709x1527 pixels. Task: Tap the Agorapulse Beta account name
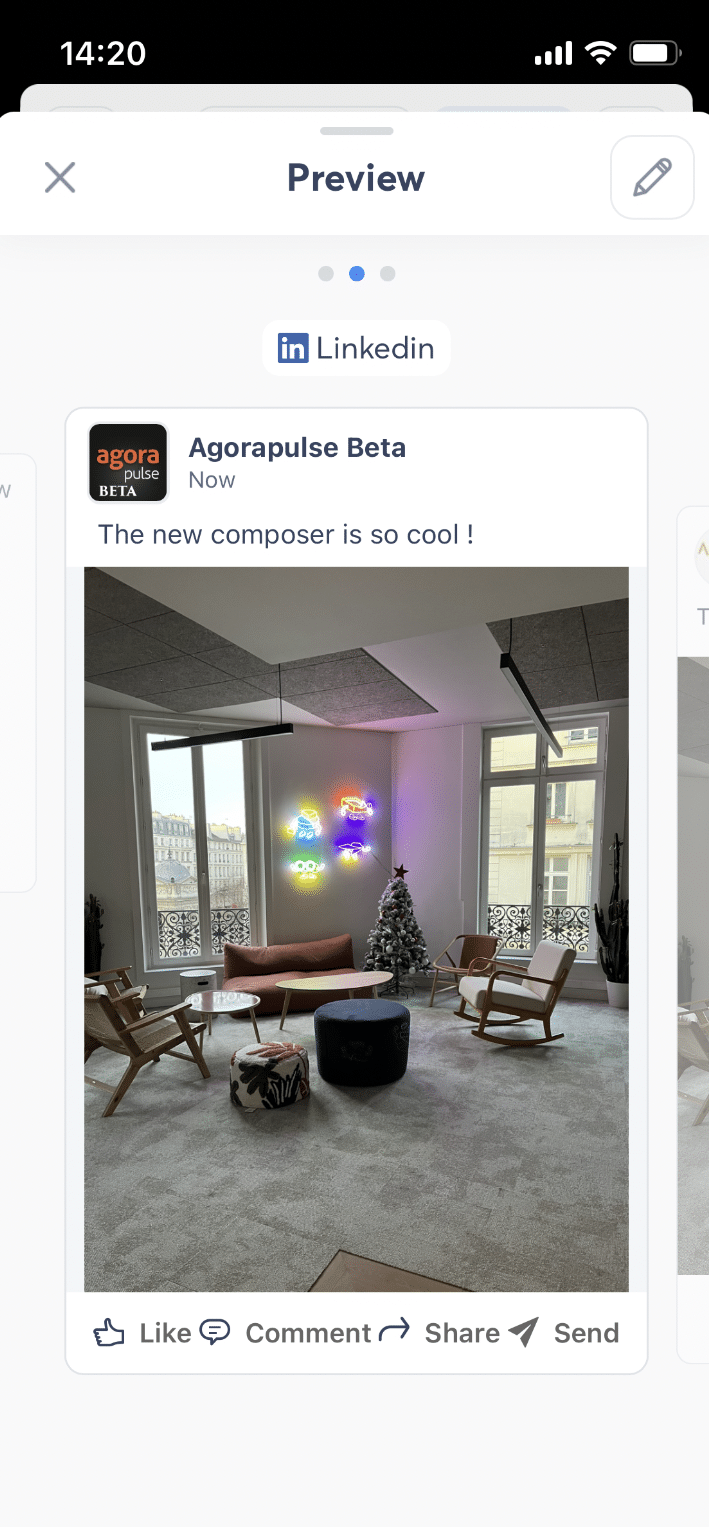tap(297, 447)
